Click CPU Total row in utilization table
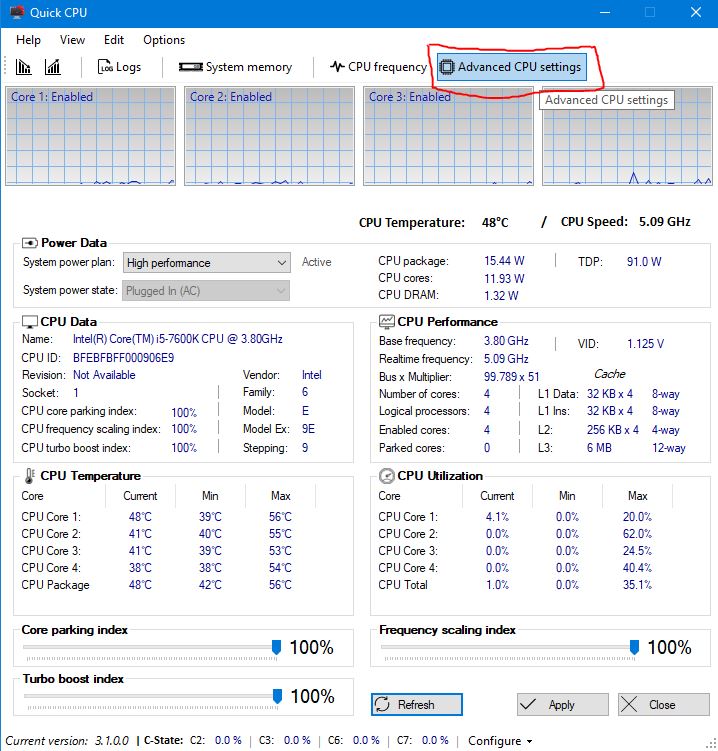 click(x=515, y=585)
